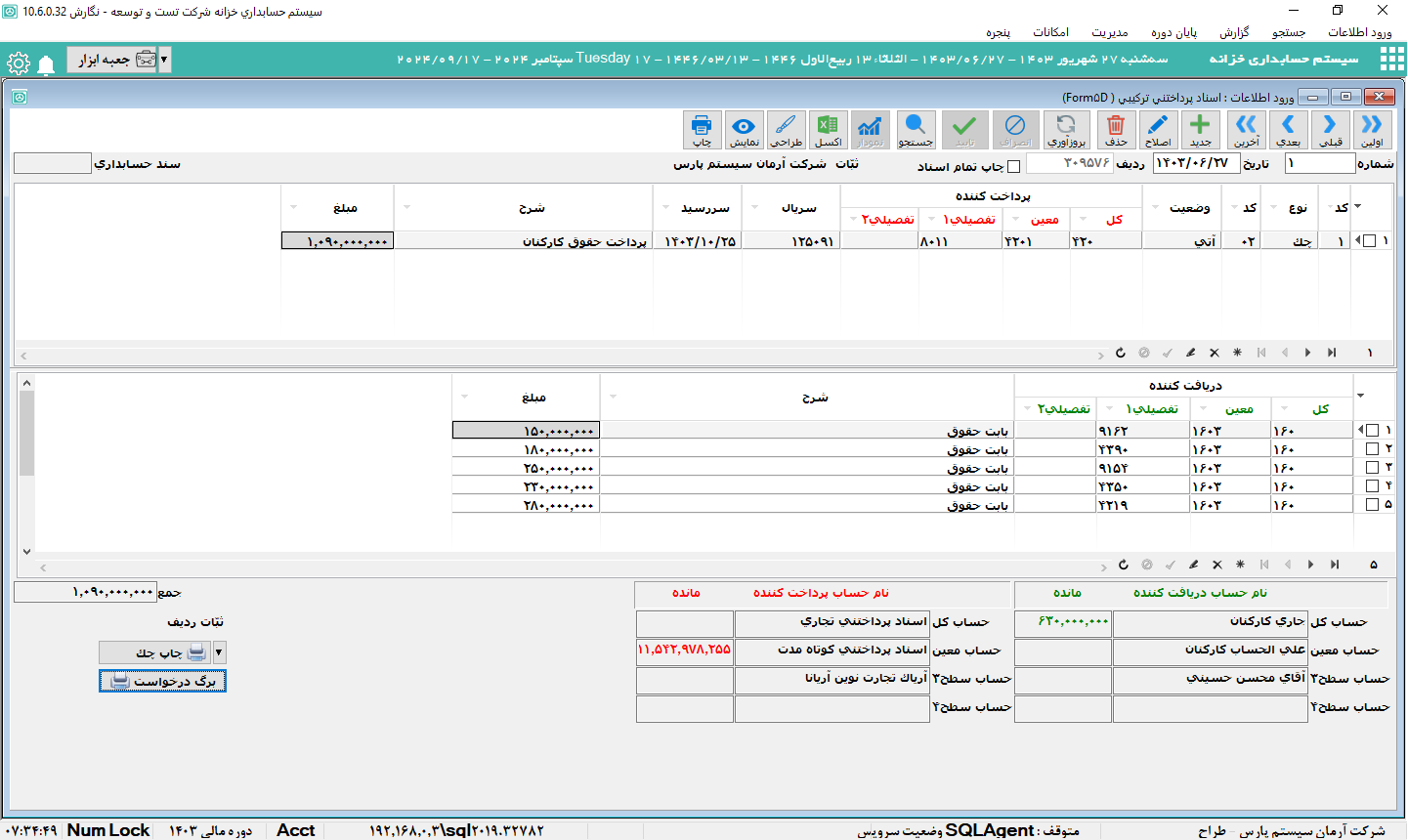Click the چاپ چک button
Viewport: 1408px width, 840px height.
point(155,652)
